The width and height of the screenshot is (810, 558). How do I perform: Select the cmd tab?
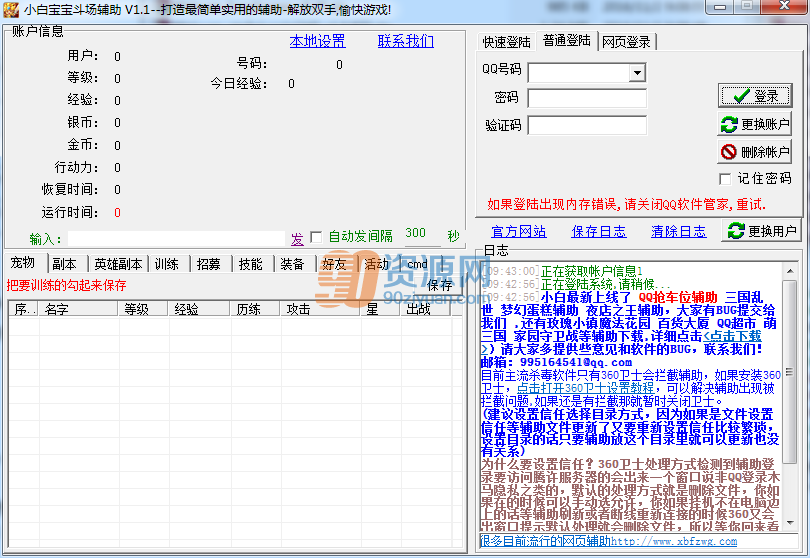coord(417,264)
